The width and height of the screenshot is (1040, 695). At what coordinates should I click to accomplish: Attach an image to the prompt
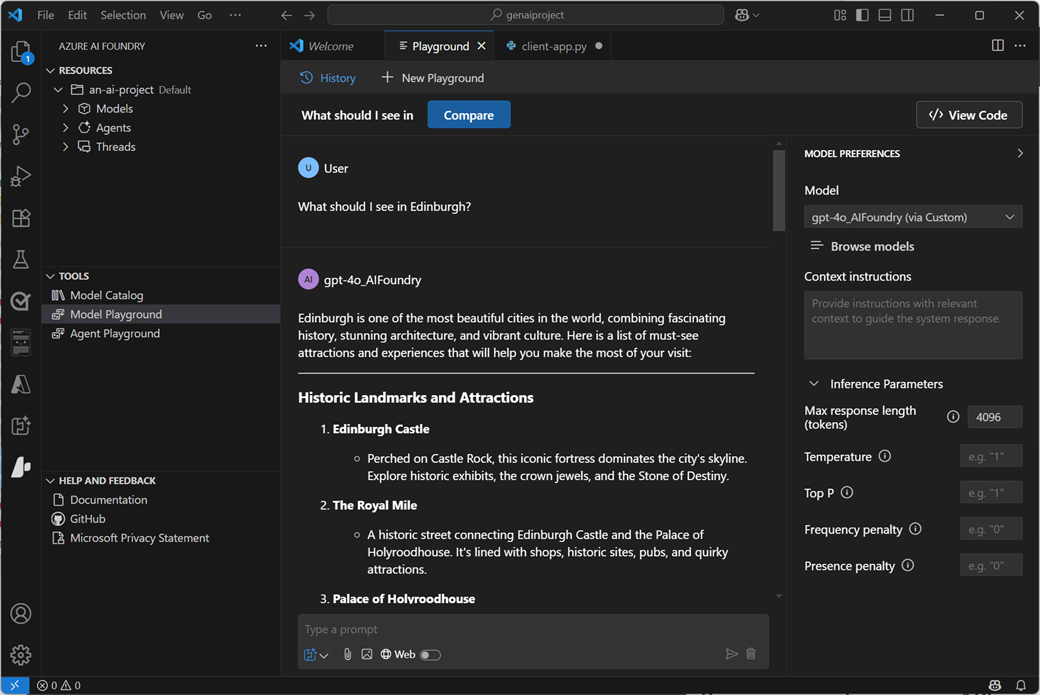(366, 653)
